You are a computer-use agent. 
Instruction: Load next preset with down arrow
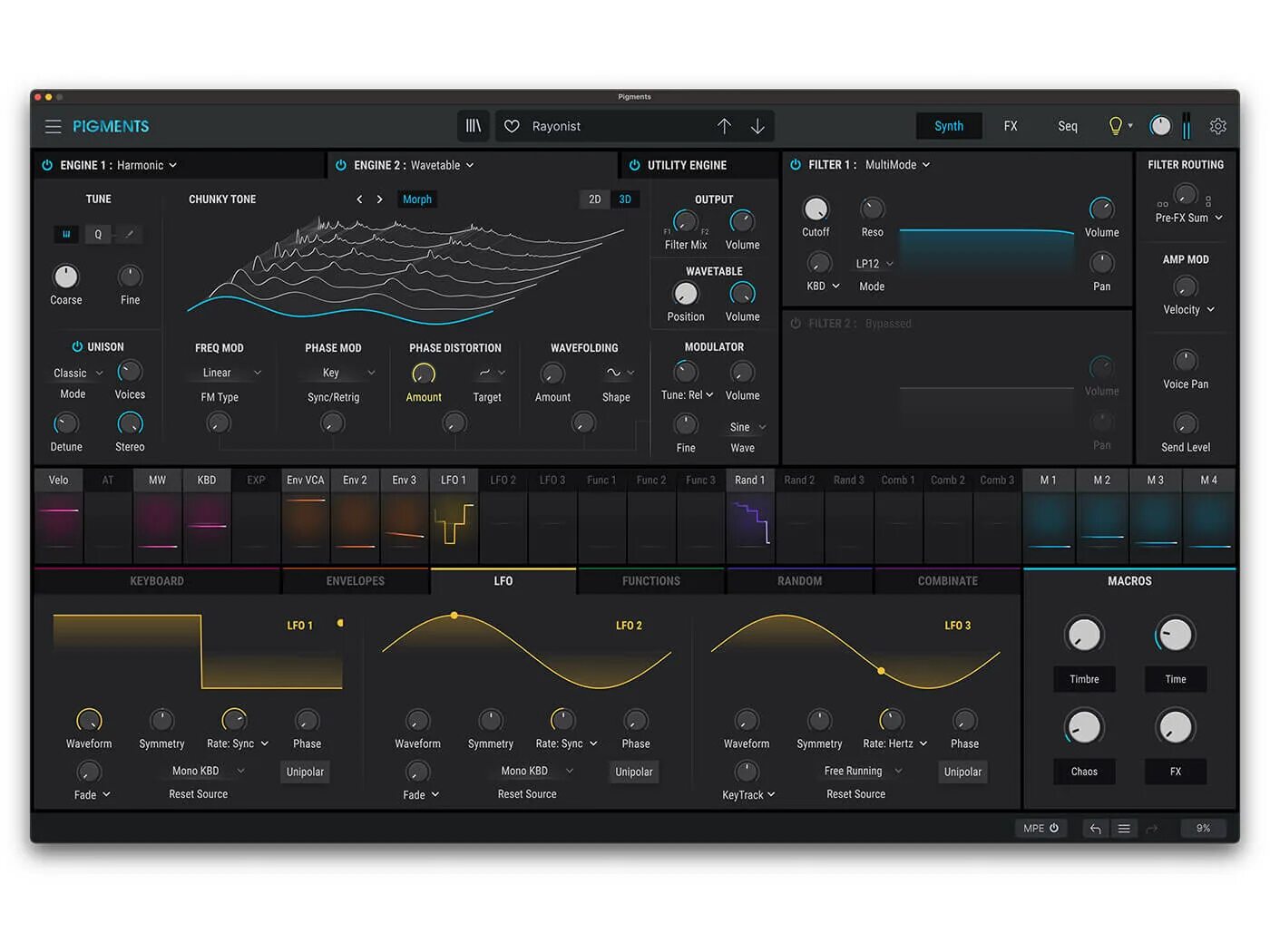[x=757, y=126]
